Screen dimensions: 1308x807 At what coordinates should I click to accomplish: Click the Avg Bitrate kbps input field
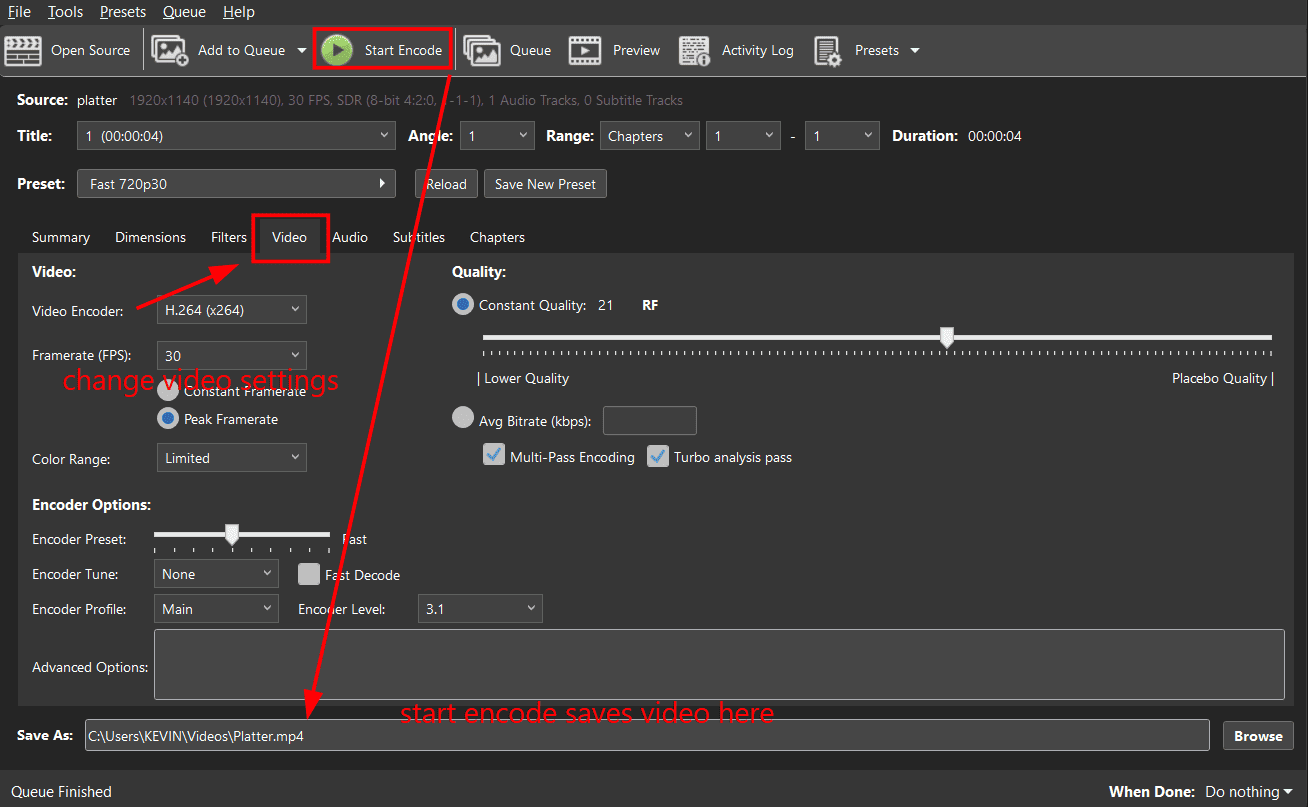(x=650, y=421)
